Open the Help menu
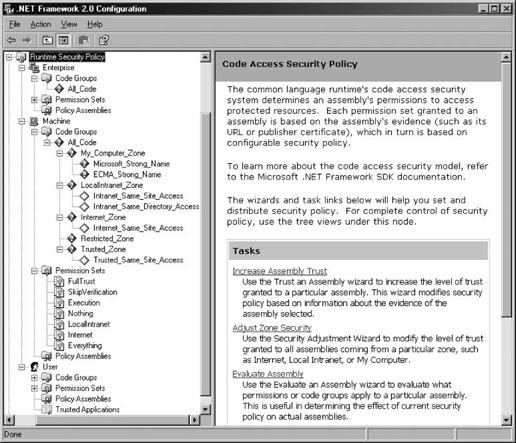Image resolution: width=516 pixels, height=443 pixels. 95,24
